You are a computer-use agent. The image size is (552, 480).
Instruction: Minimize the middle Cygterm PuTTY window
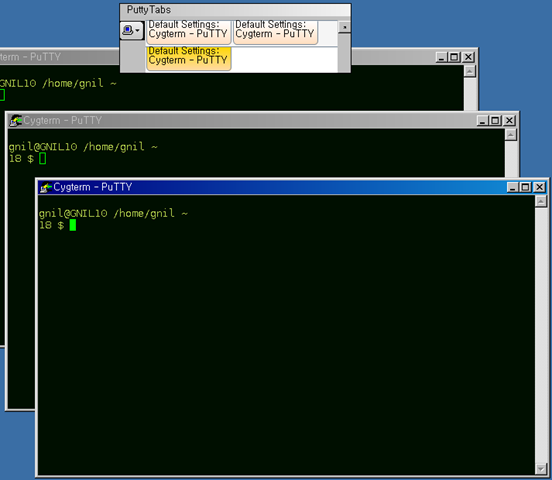(x=482, y=120)
